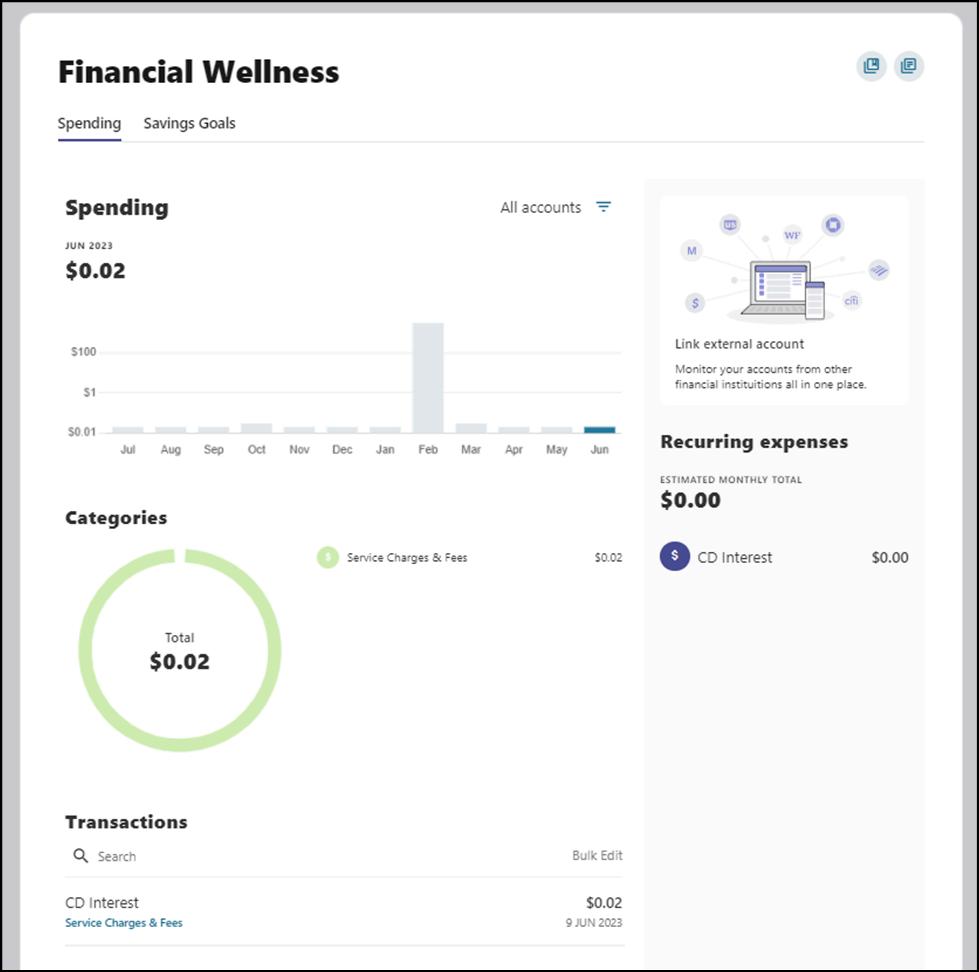Click the stacked chart icon in header
979x972 pixels.
tap(871, 67)
